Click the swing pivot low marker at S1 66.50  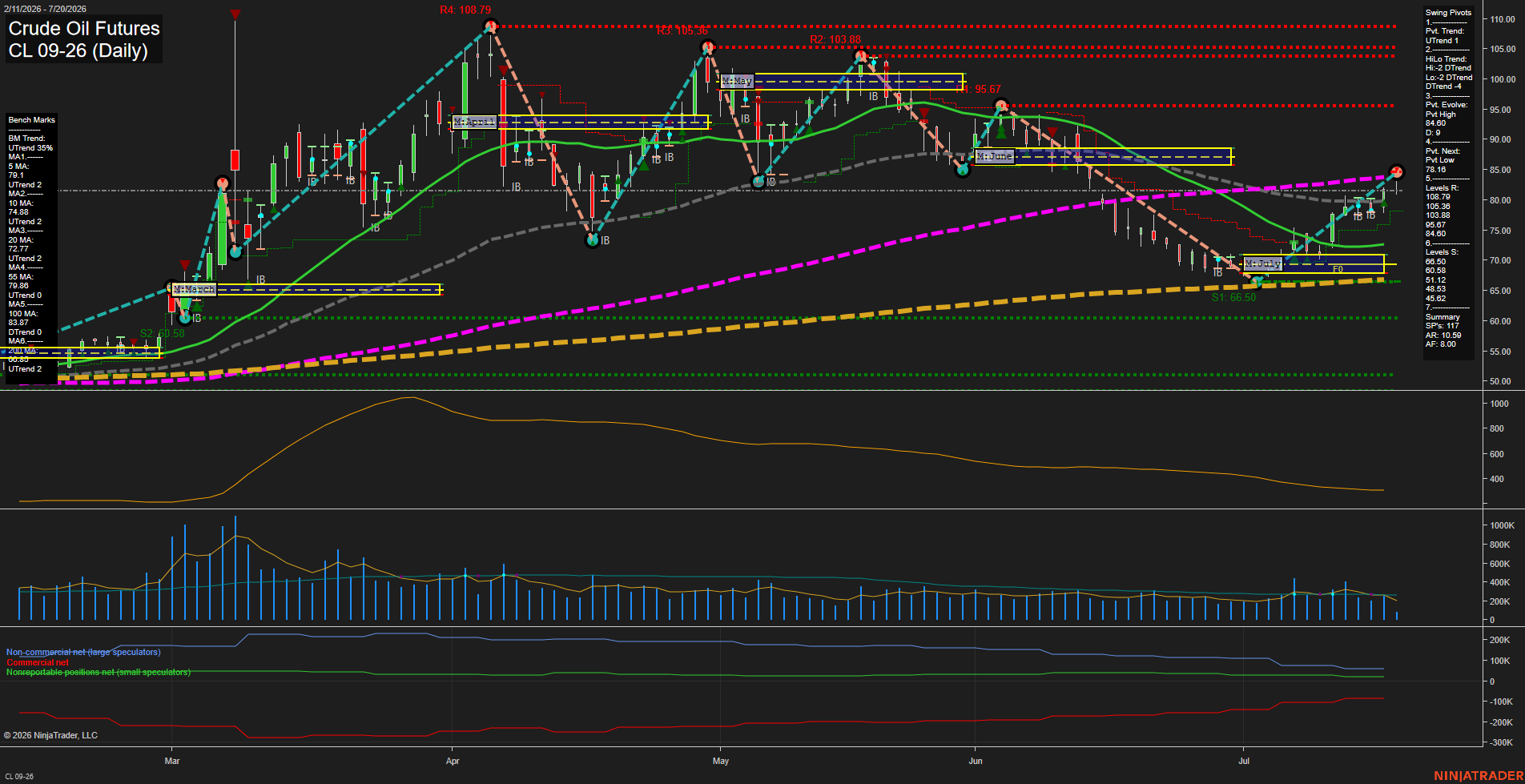1257,282
